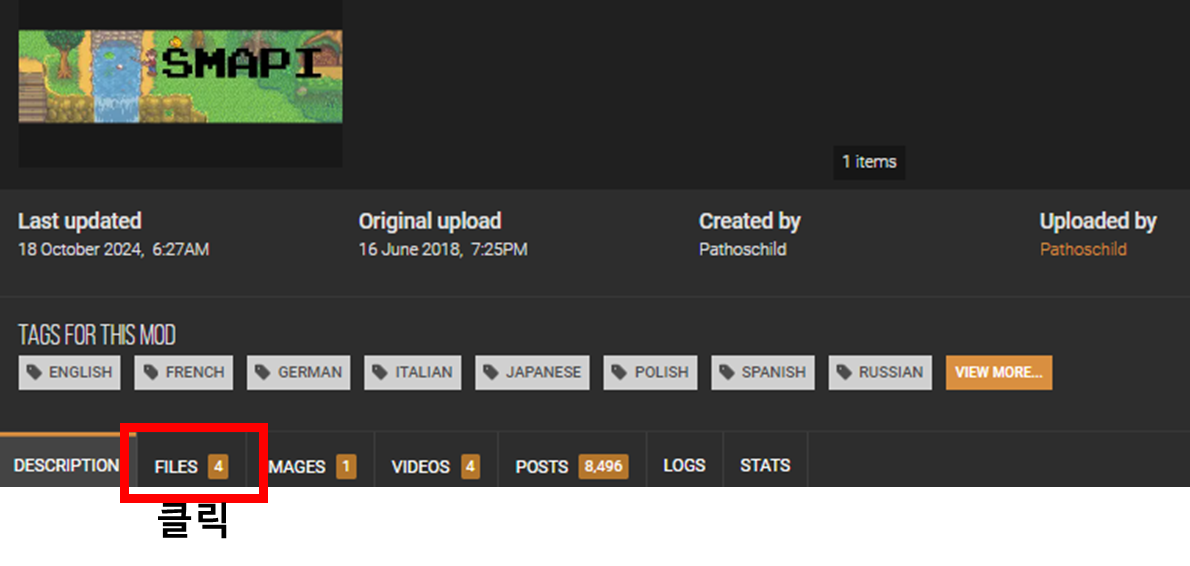This screenshot has width=1190, height=566.
Task: Switch to the Description tab
Action: coord(66,466)
